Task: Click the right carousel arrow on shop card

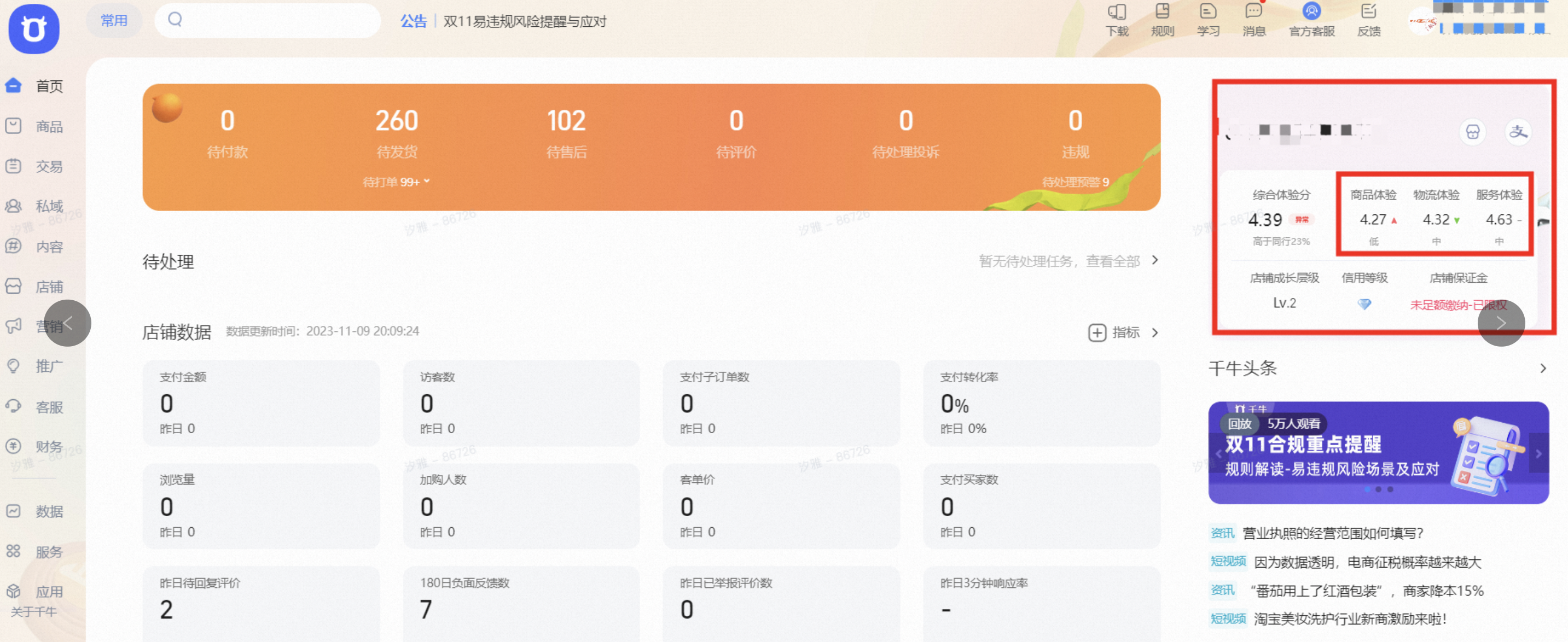Action: coord(1501,323)
